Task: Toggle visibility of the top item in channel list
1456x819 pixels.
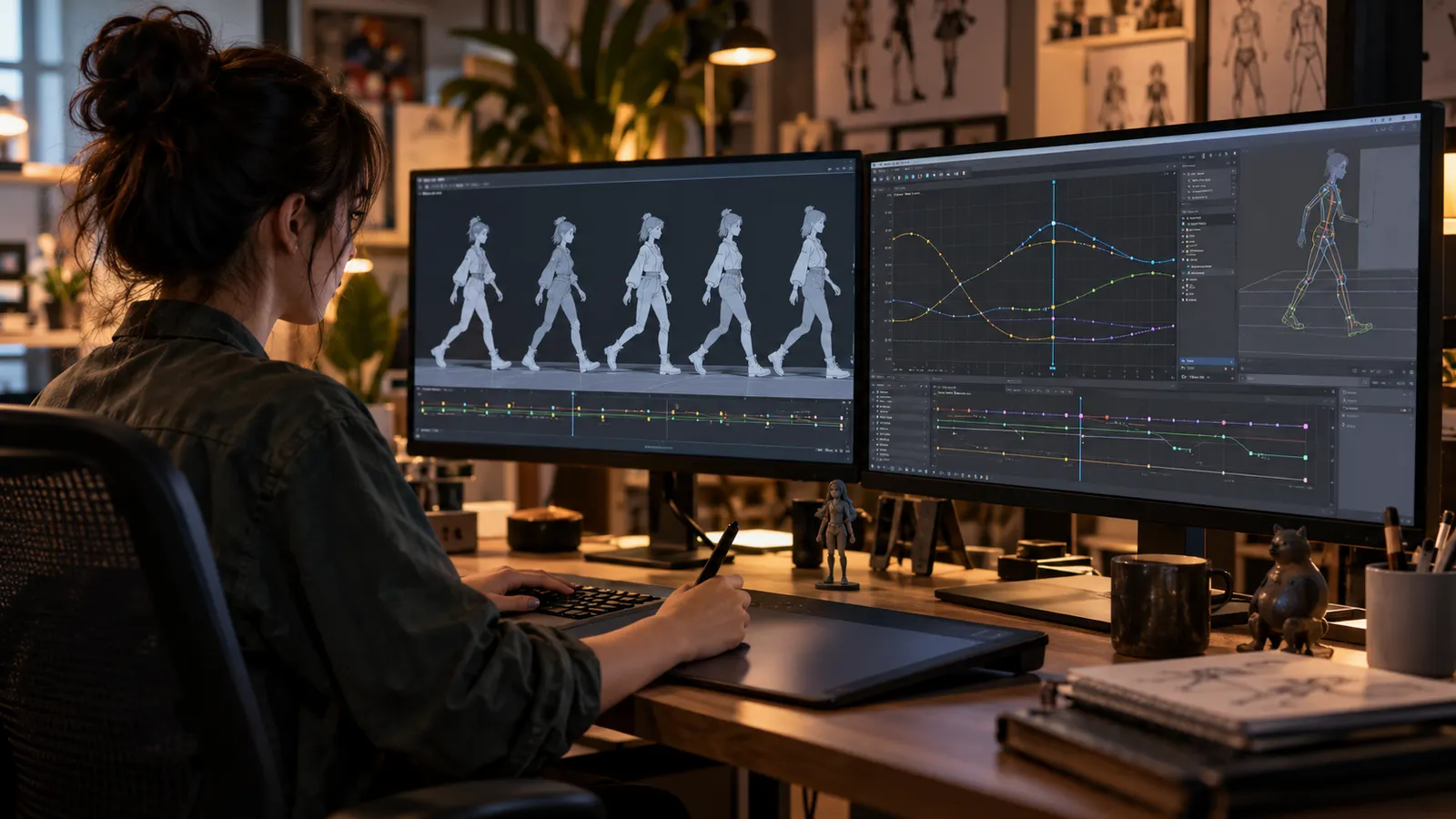Action: tap(1185, 218)
